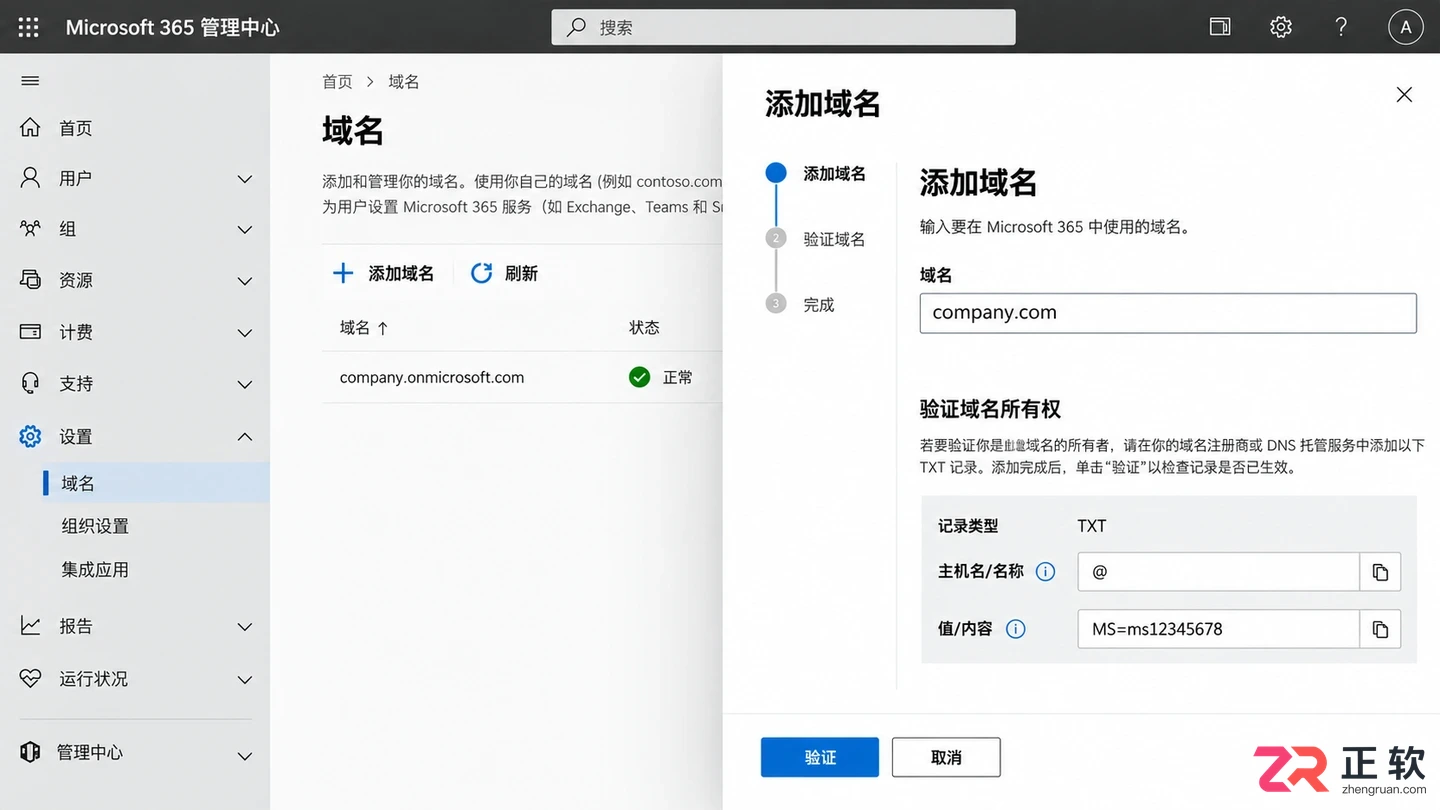Click the 验证 button
Viewport: 1440px width, 810px height.
820,757
